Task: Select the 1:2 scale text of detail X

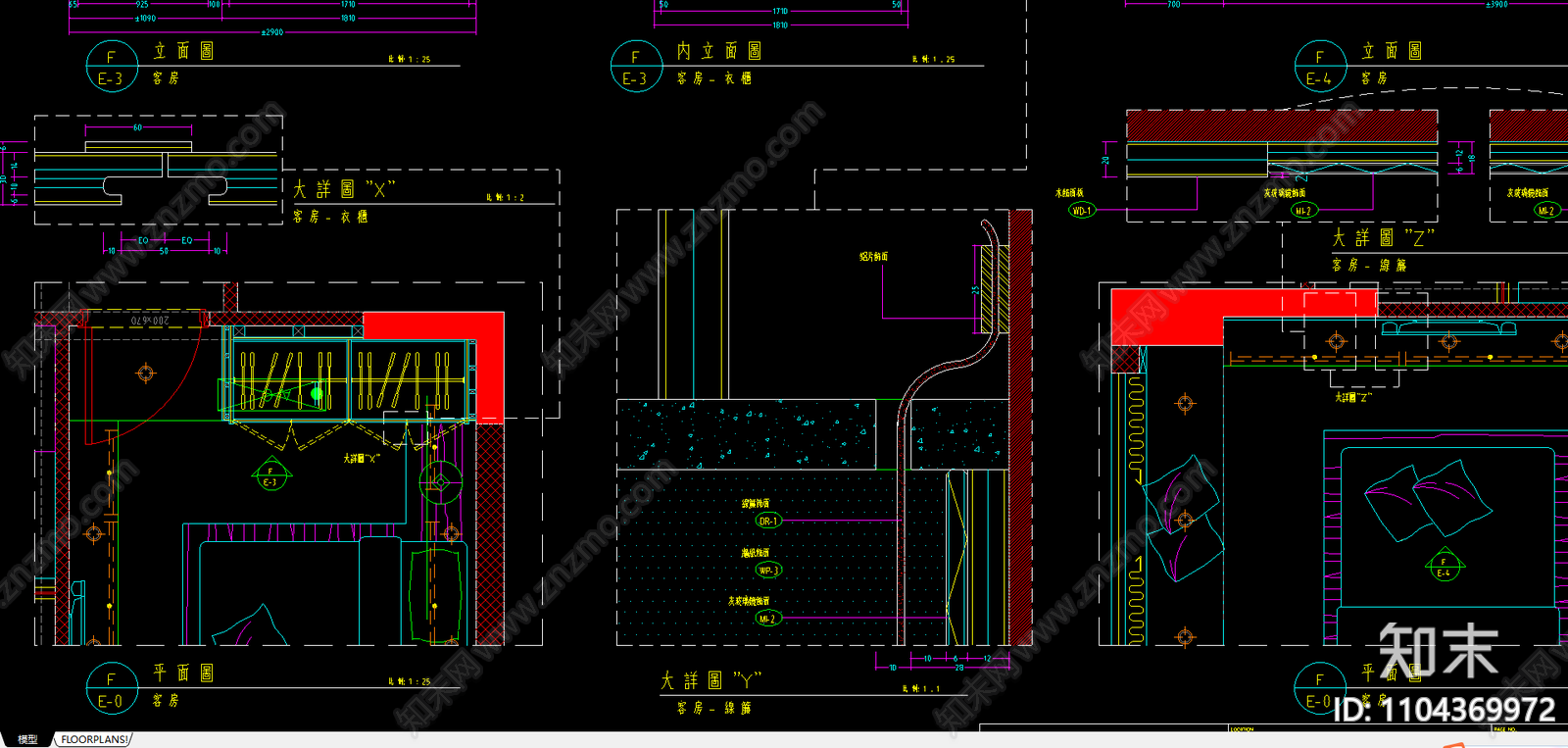Action: tap(506, 197)
